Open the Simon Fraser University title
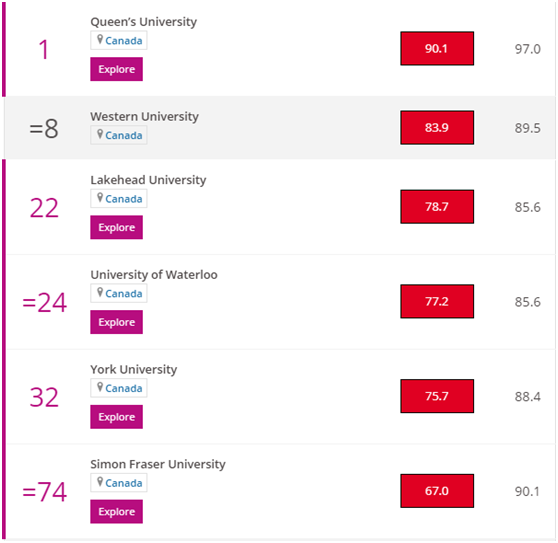 tap(158, 464)
